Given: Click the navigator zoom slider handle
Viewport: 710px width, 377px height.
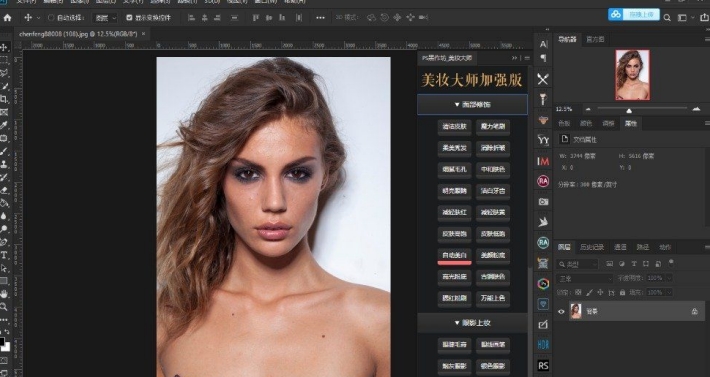Looking at the screenshot, I should click(629, 110).
